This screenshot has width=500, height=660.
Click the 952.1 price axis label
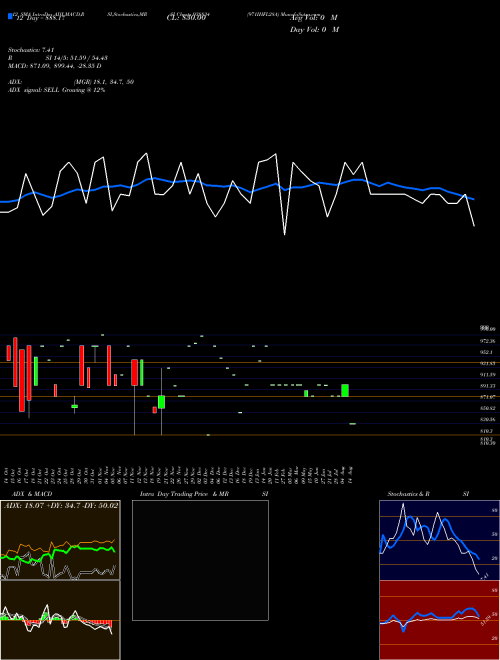[x=486, y=352]
